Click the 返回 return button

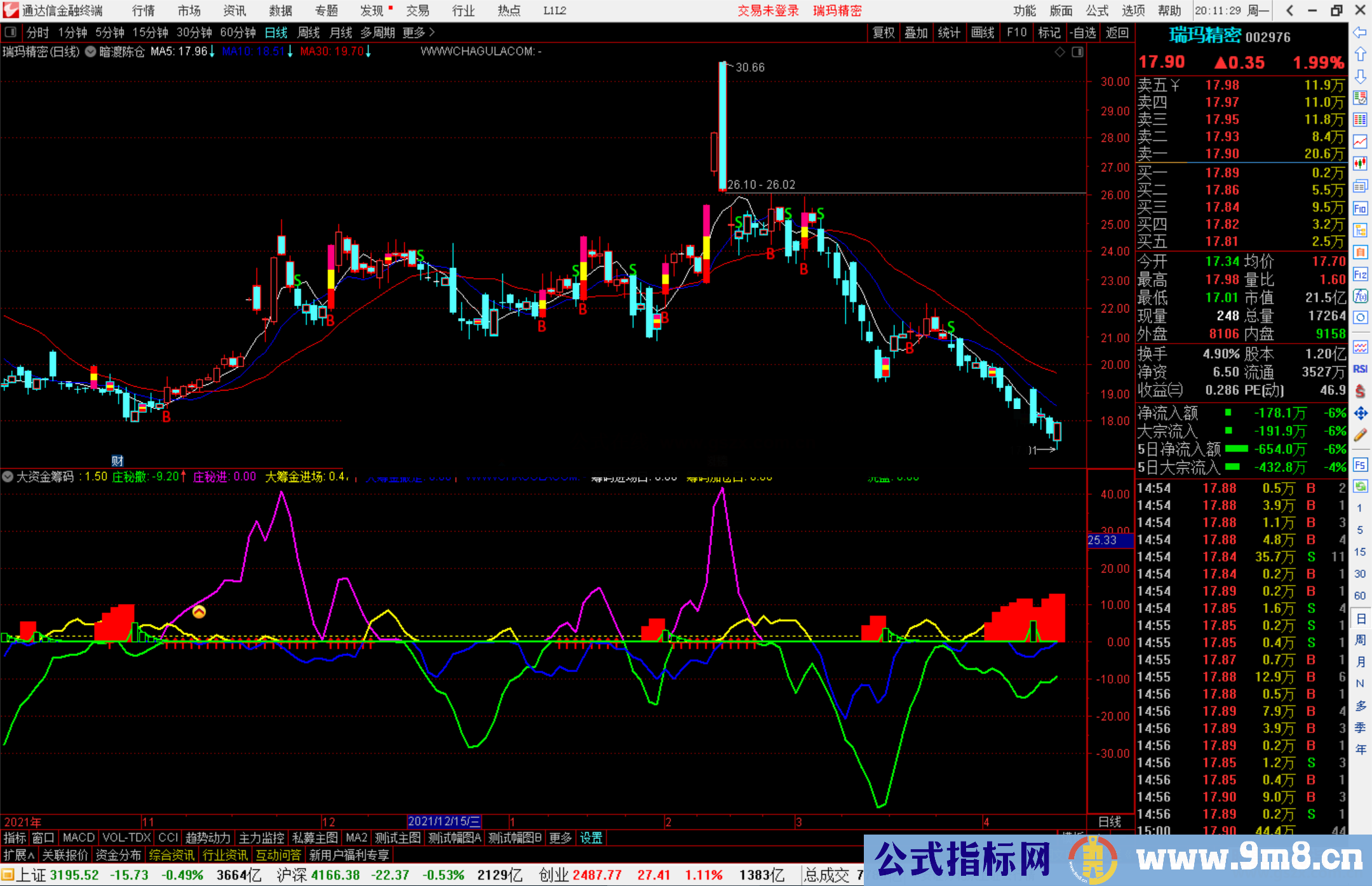coord(1118,32)
